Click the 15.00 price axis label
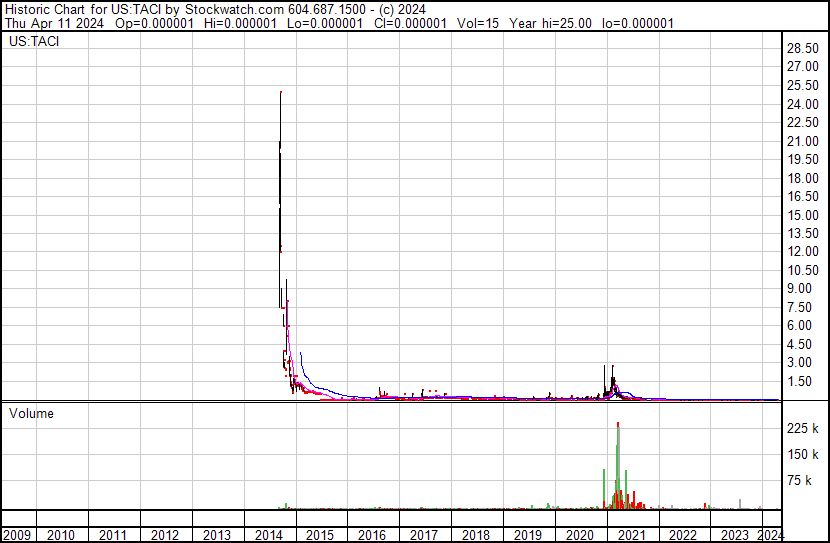The width and height of the screenshot is (830, 543). [x=803, y=215]
